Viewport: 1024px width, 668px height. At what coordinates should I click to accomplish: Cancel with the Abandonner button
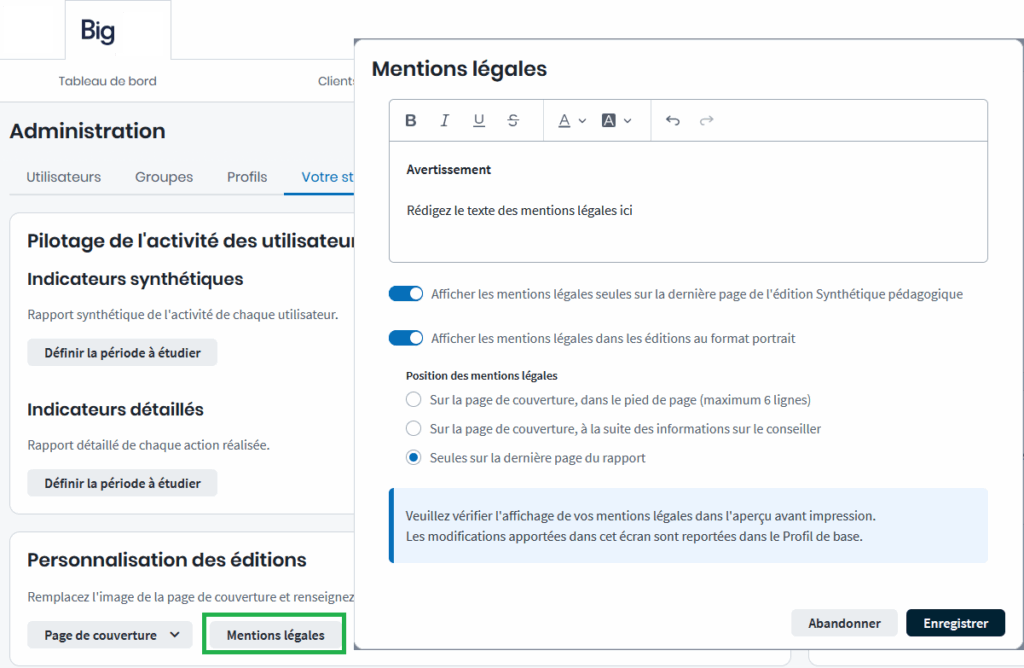tap(844, 623)
